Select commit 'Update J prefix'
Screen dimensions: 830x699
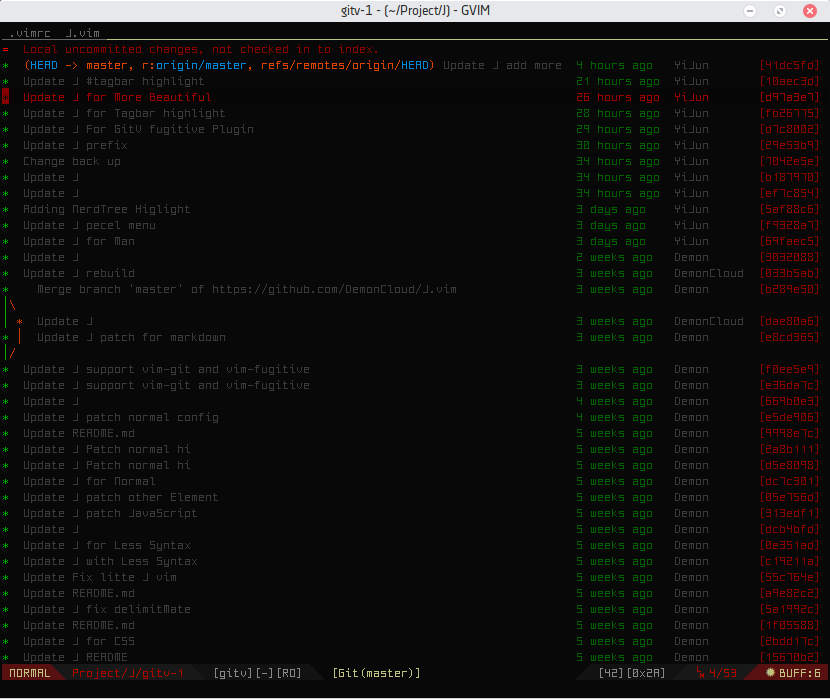click(x=75, y=145)
